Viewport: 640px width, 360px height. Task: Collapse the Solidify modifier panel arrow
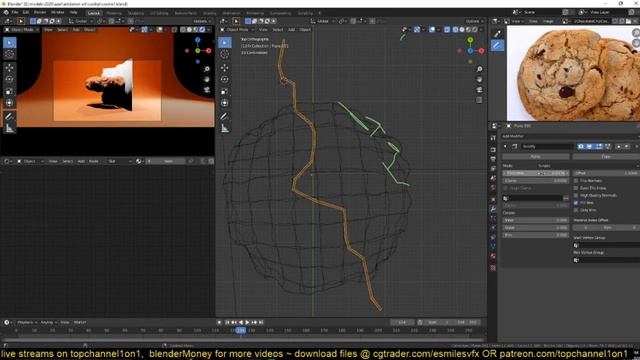coord(505,147)
